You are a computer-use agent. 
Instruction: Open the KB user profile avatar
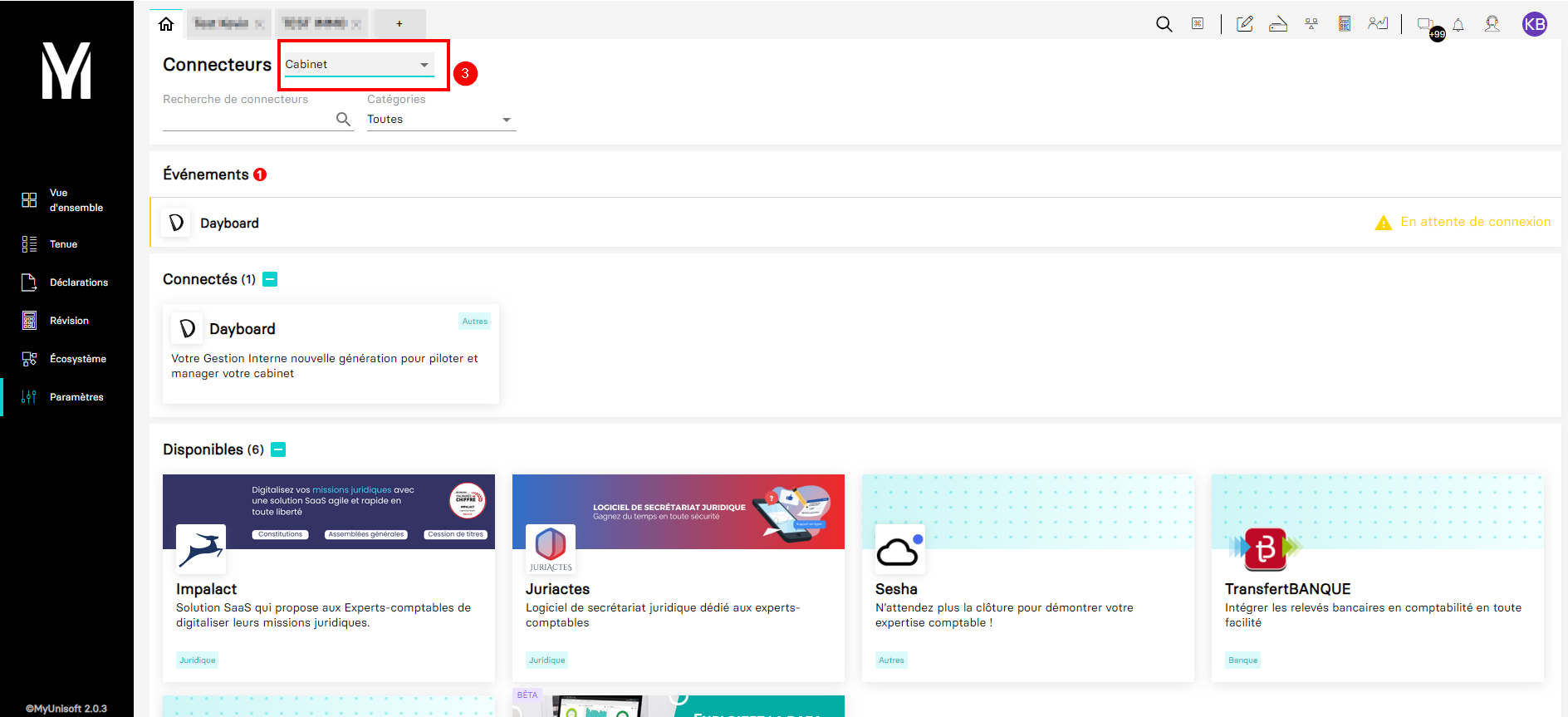[x=1535, y=24]
